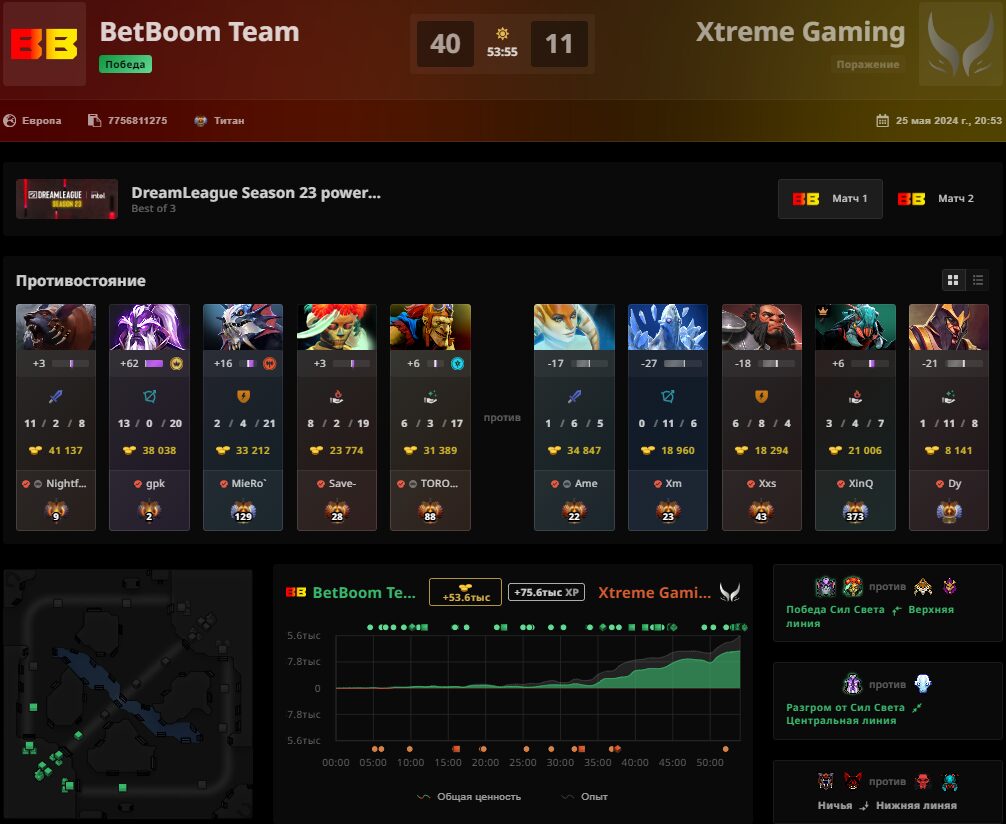Open the DreamLeague Season 23 tournament link
This screenshot has height=824, width=1006.
(x=256, y=193)
